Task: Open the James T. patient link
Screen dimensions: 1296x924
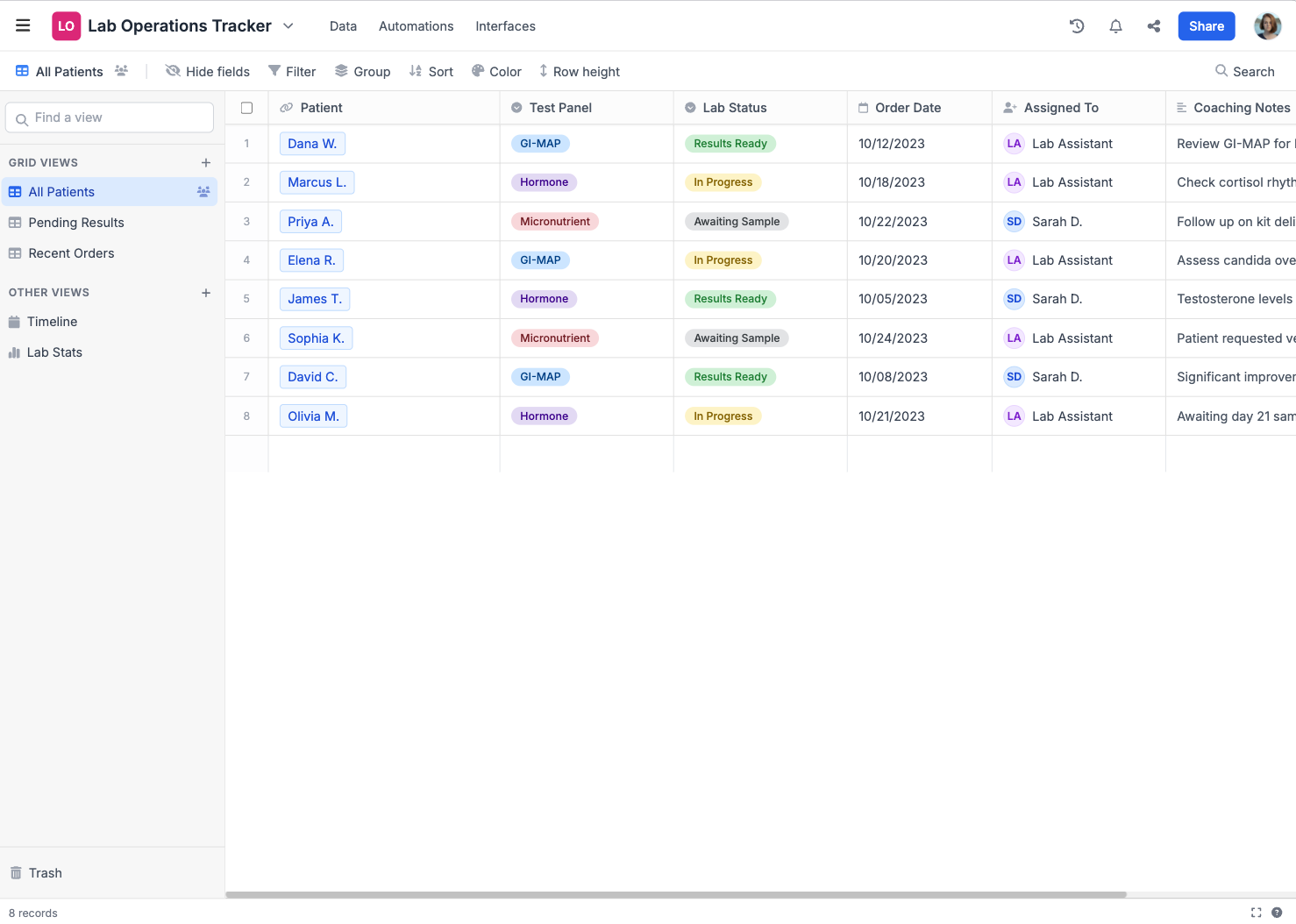Action: pos(315,299)
